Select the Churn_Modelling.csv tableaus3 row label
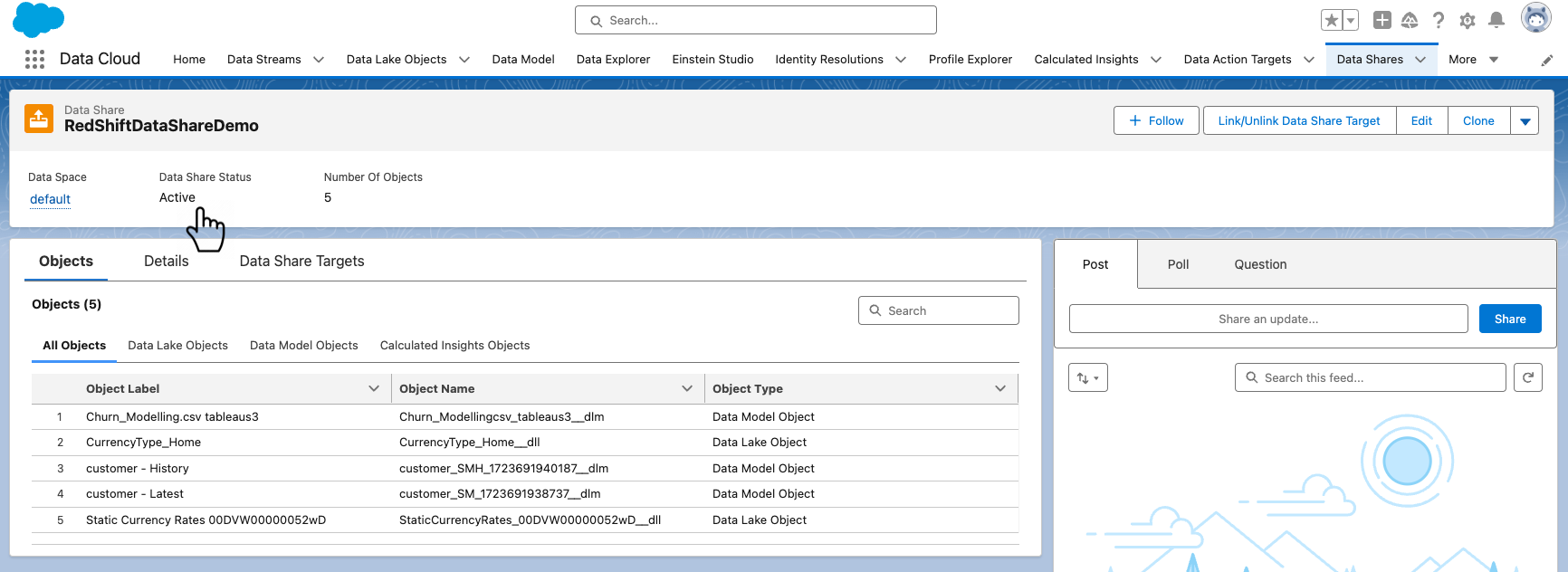The height and width of the screenshot is (572, 1568). [172, 417]
